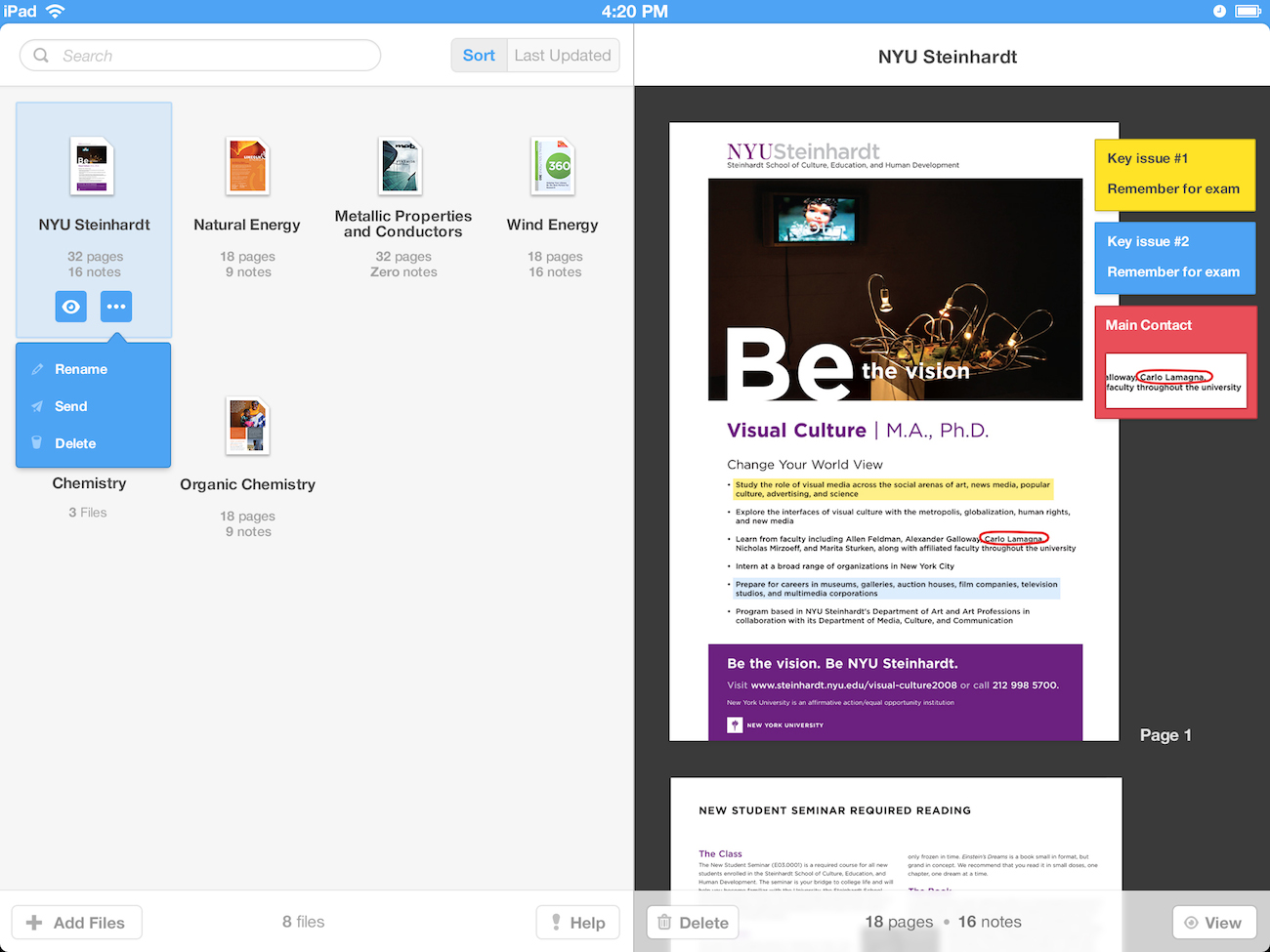The width and height of the screenshot is (1270, 952).
Task: Open the Last Updated sort dropdown
Action: point(563,56)
